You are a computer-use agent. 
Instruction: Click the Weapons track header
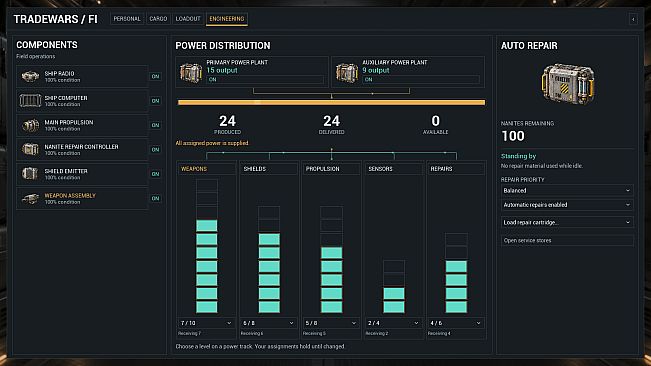pos(206,169)
